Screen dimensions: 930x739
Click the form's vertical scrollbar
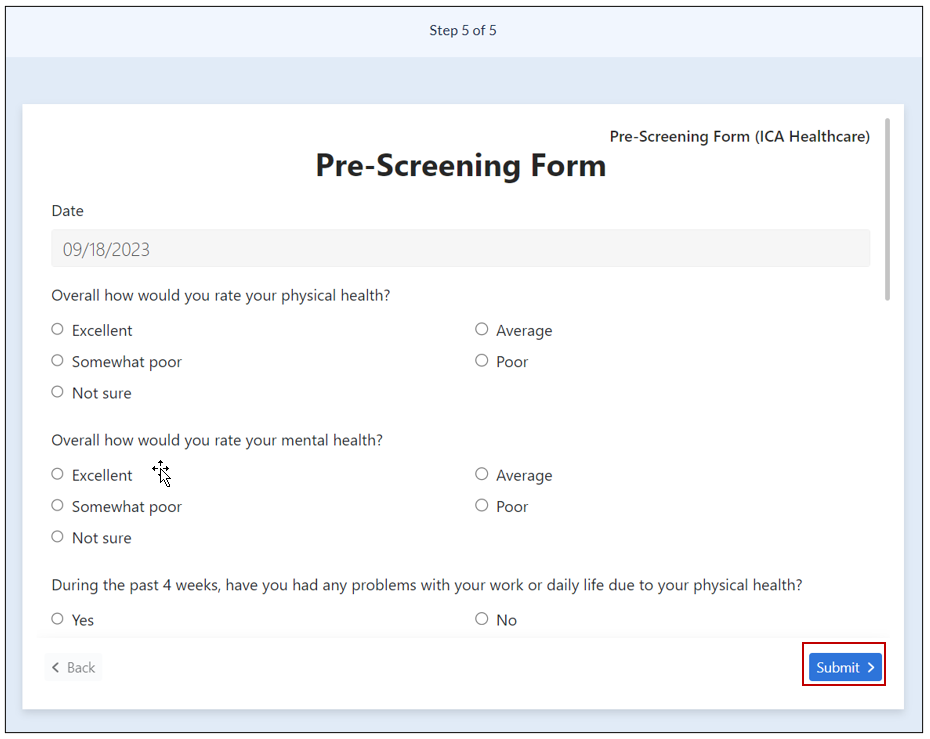[x=887, y=210]
